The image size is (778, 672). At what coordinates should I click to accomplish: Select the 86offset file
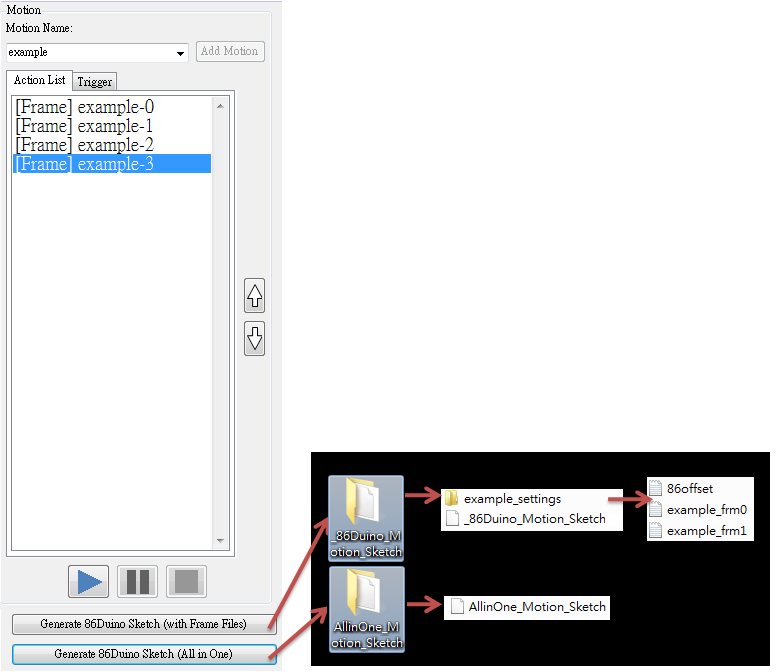(681, 489)
